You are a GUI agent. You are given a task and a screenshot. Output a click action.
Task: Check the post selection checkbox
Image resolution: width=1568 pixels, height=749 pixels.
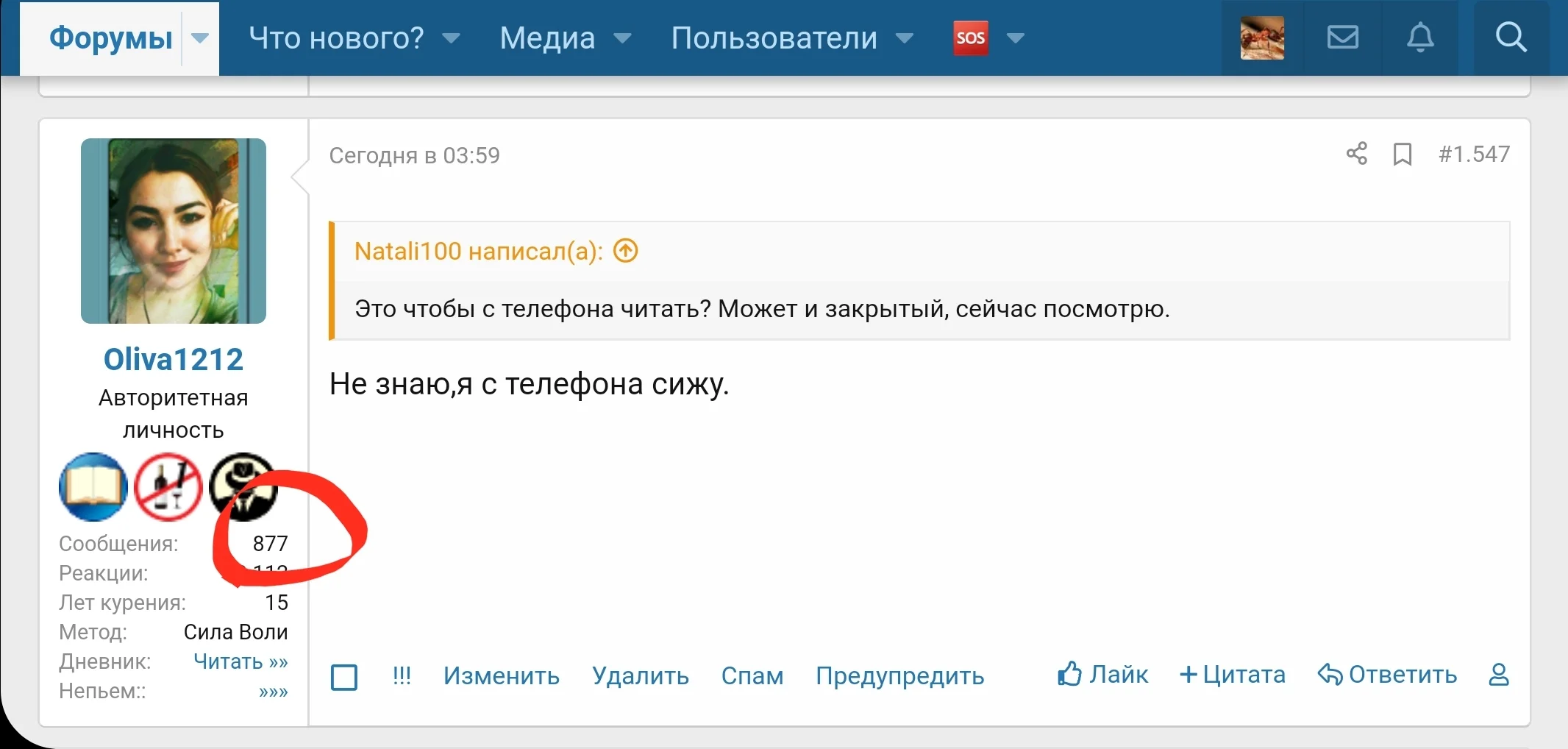click(344, 678)
